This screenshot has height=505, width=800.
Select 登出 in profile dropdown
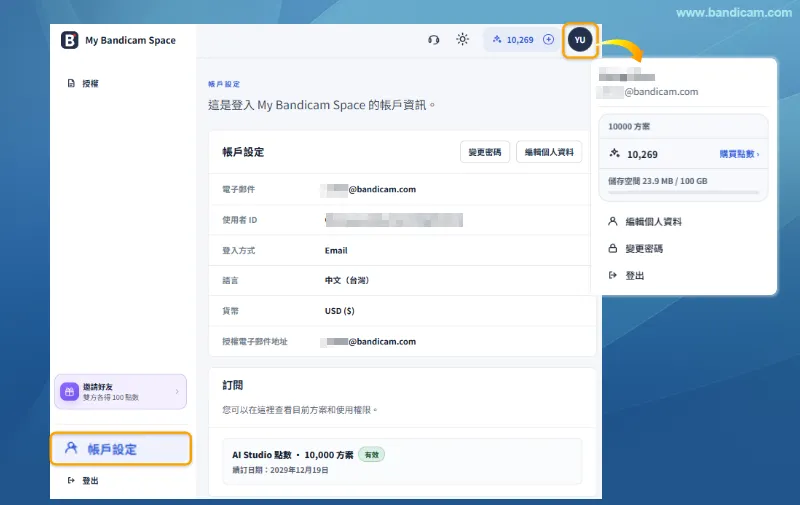click(635, 275)
